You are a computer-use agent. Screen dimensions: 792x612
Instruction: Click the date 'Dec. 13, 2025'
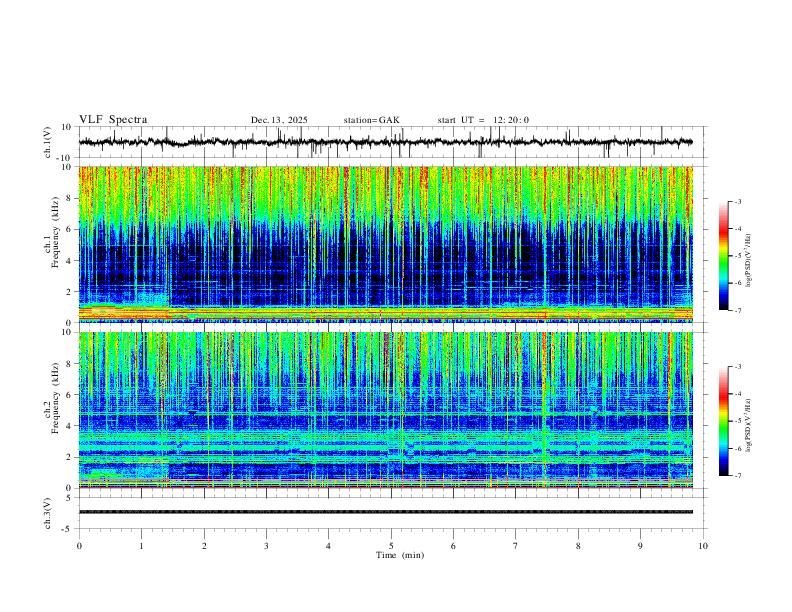(x=279, y=120)
